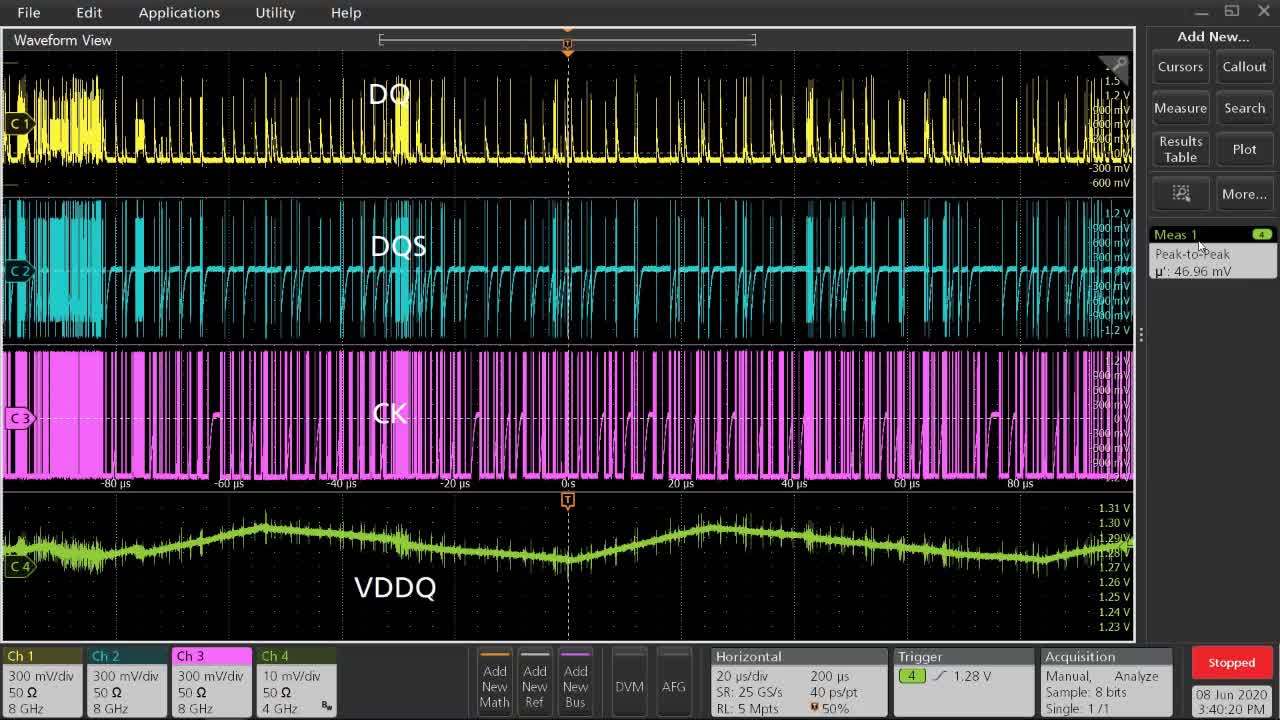Expand the right panel handle with three dots
Viewport: 1280px width, 720px height.
1141,334
